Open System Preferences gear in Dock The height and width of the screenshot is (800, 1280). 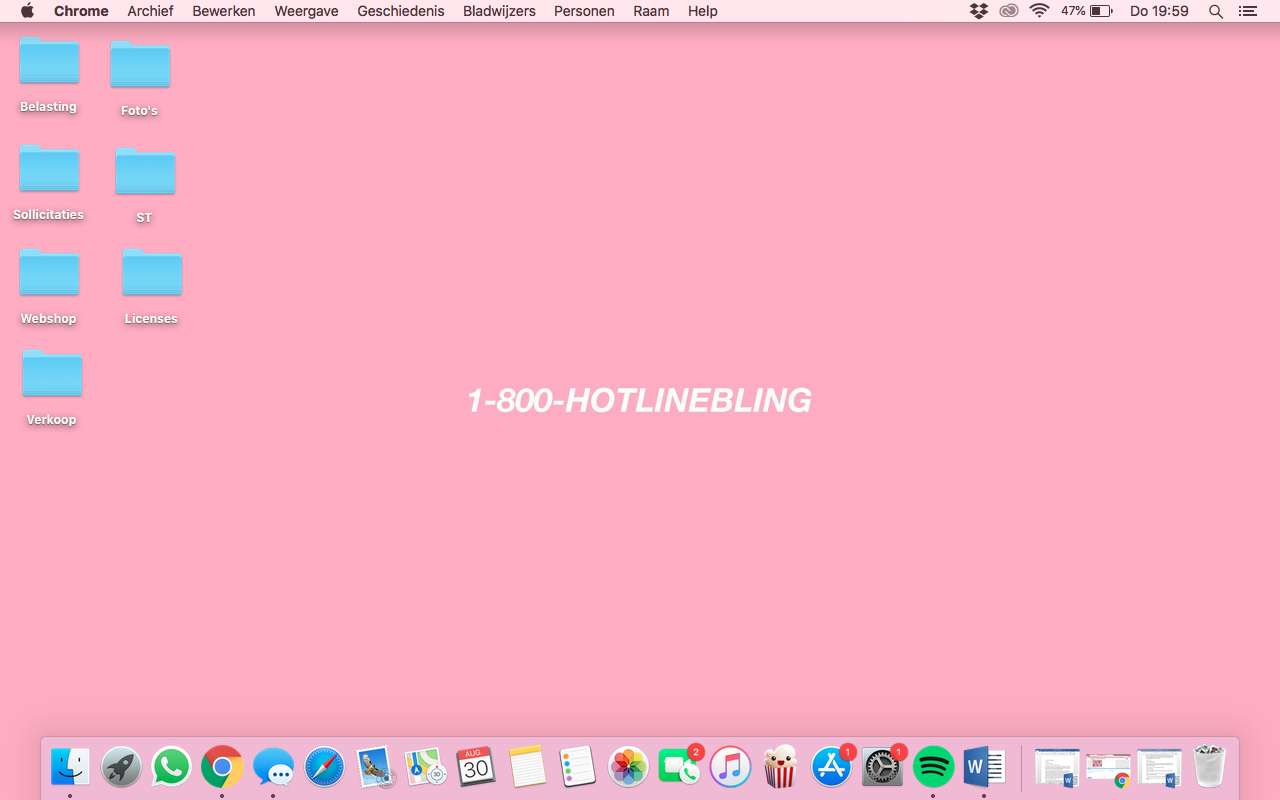pos(883,767)
